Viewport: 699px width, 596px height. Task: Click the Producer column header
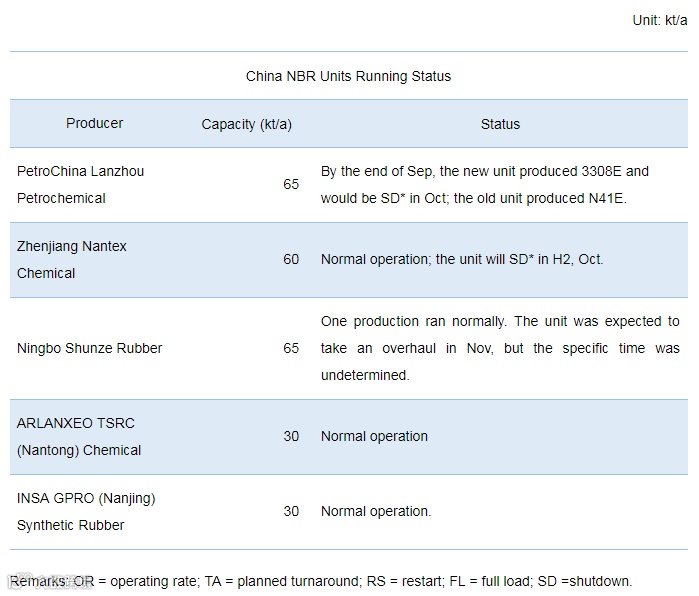click(95, 123)
